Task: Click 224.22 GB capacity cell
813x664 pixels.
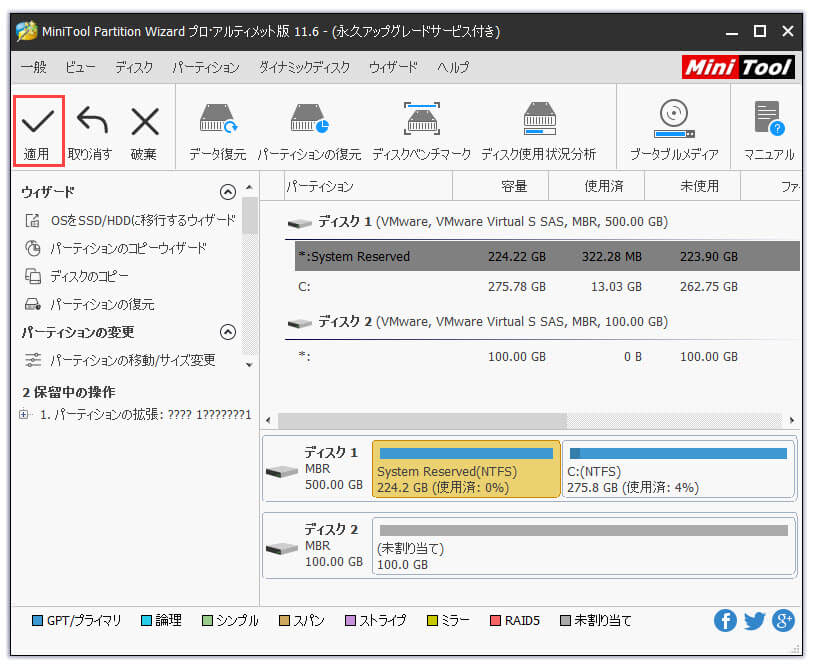Action: [516, 257]
